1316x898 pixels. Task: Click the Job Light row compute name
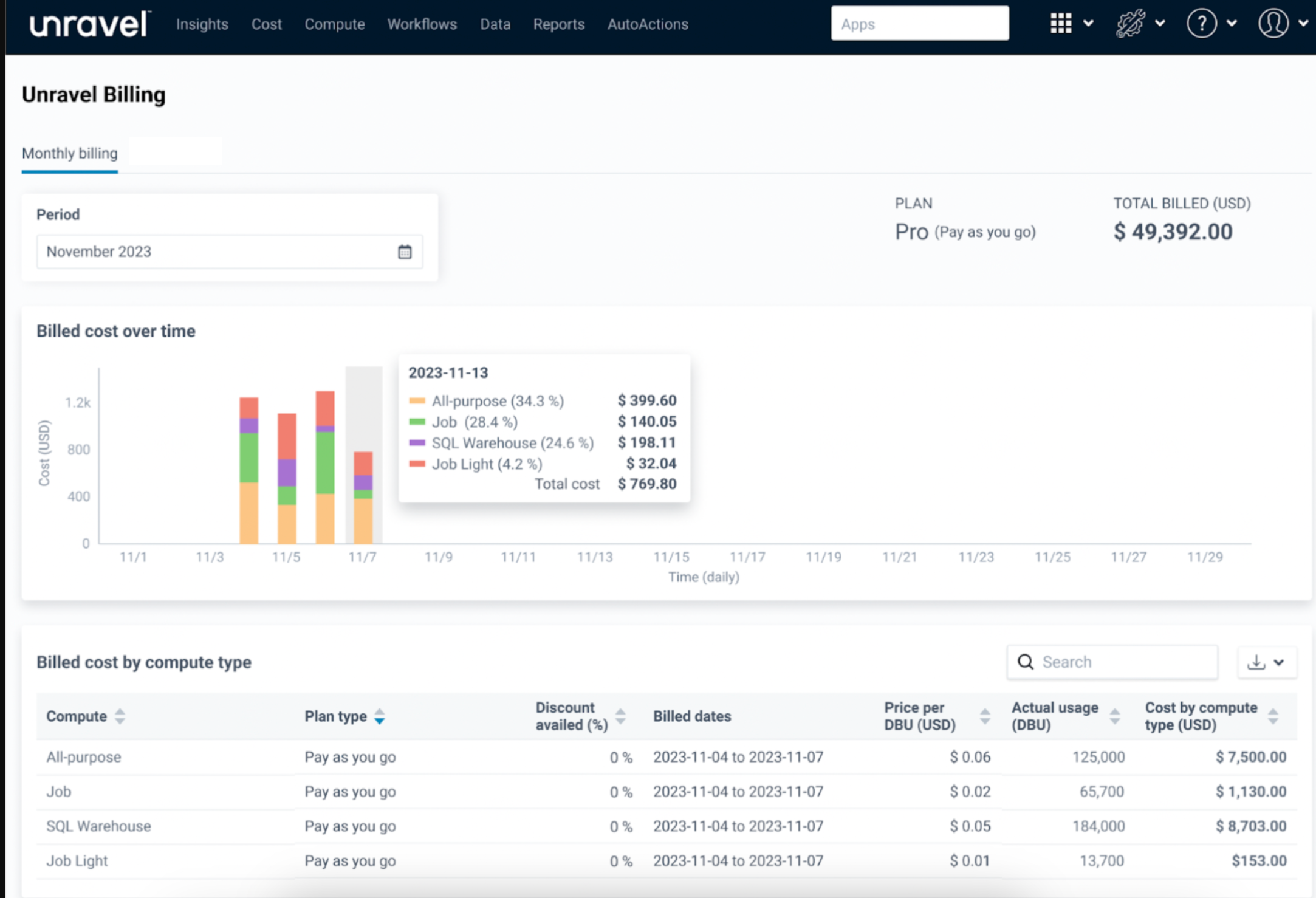tap(77, 861)
